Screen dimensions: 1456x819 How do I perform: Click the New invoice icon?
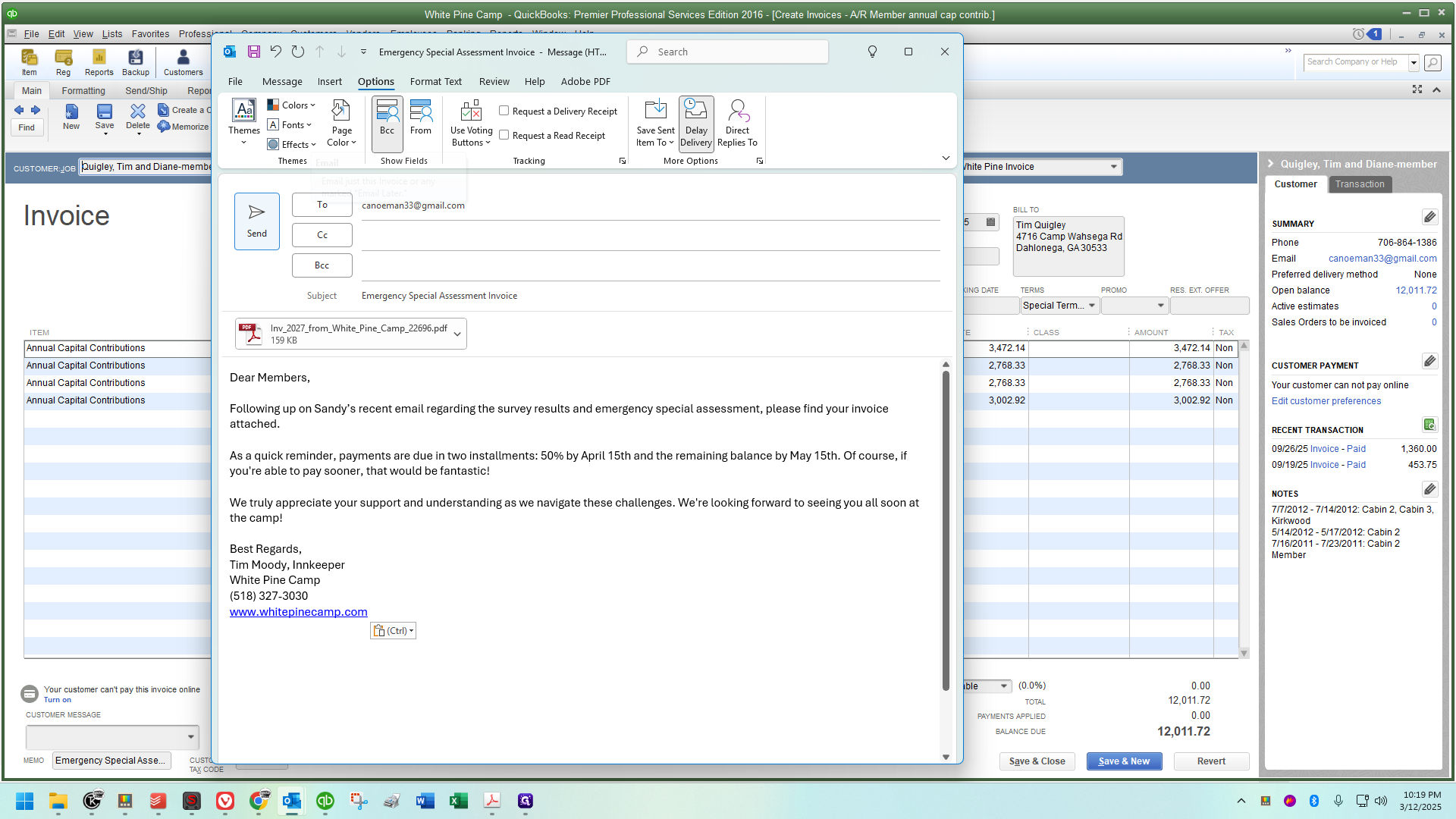71,118
